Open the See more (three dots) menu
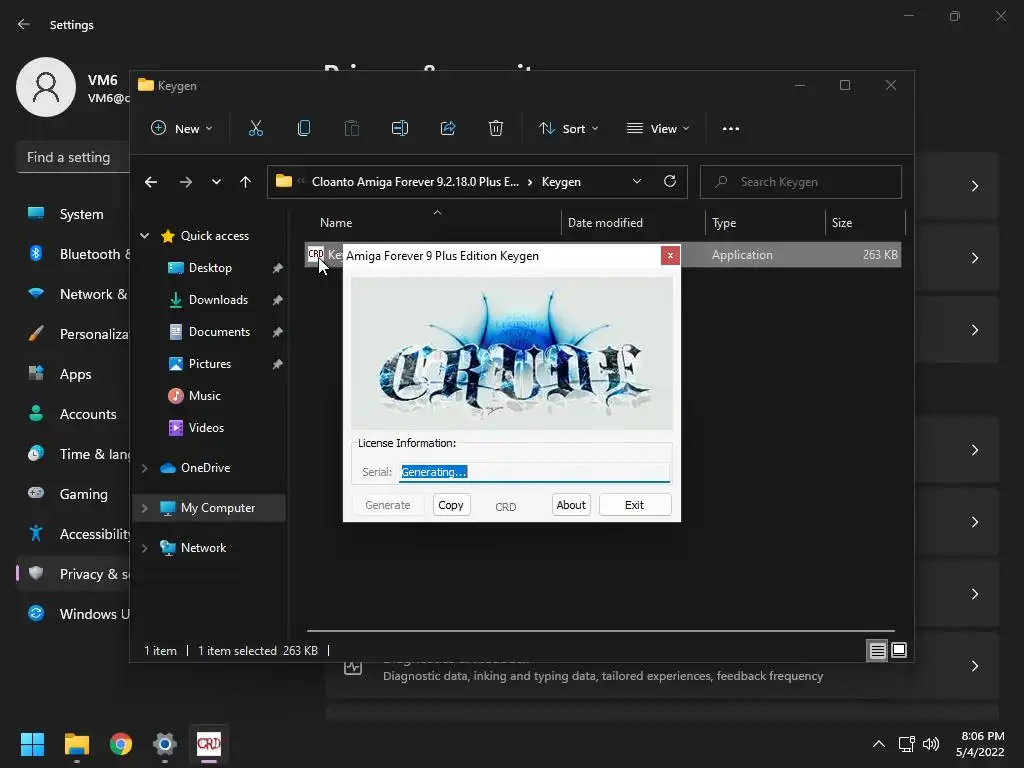The width and height of the screenshot is (1024, 768). tap(731, 129)
